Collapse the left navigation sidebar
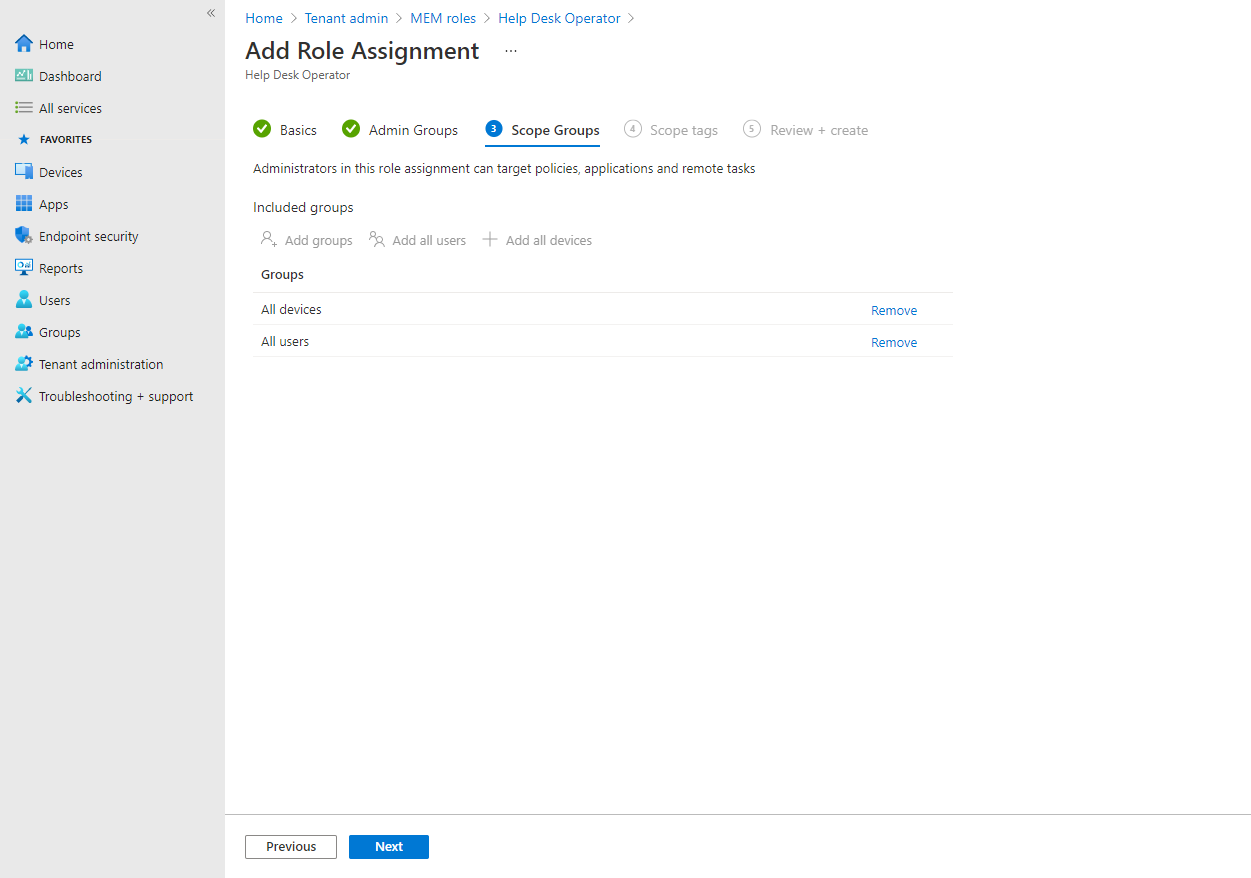This screenshot has height=878, width=1251. [x=210, y=13]
